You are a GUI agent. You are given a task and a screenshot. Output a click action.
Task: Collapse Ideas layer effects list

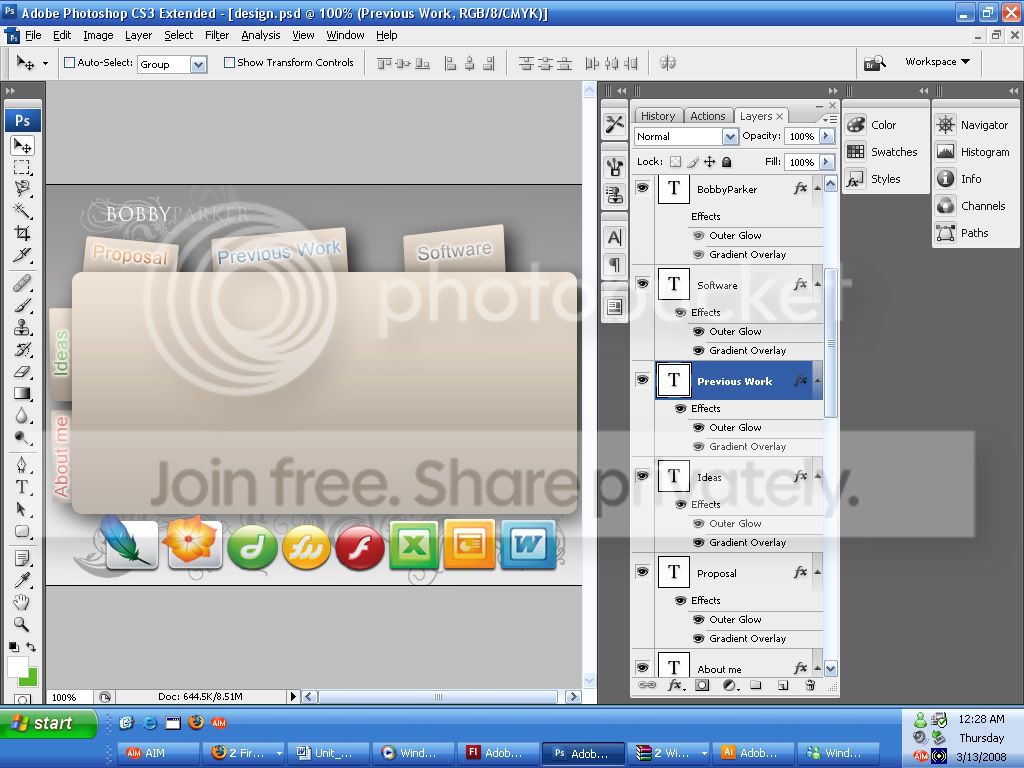817,475
